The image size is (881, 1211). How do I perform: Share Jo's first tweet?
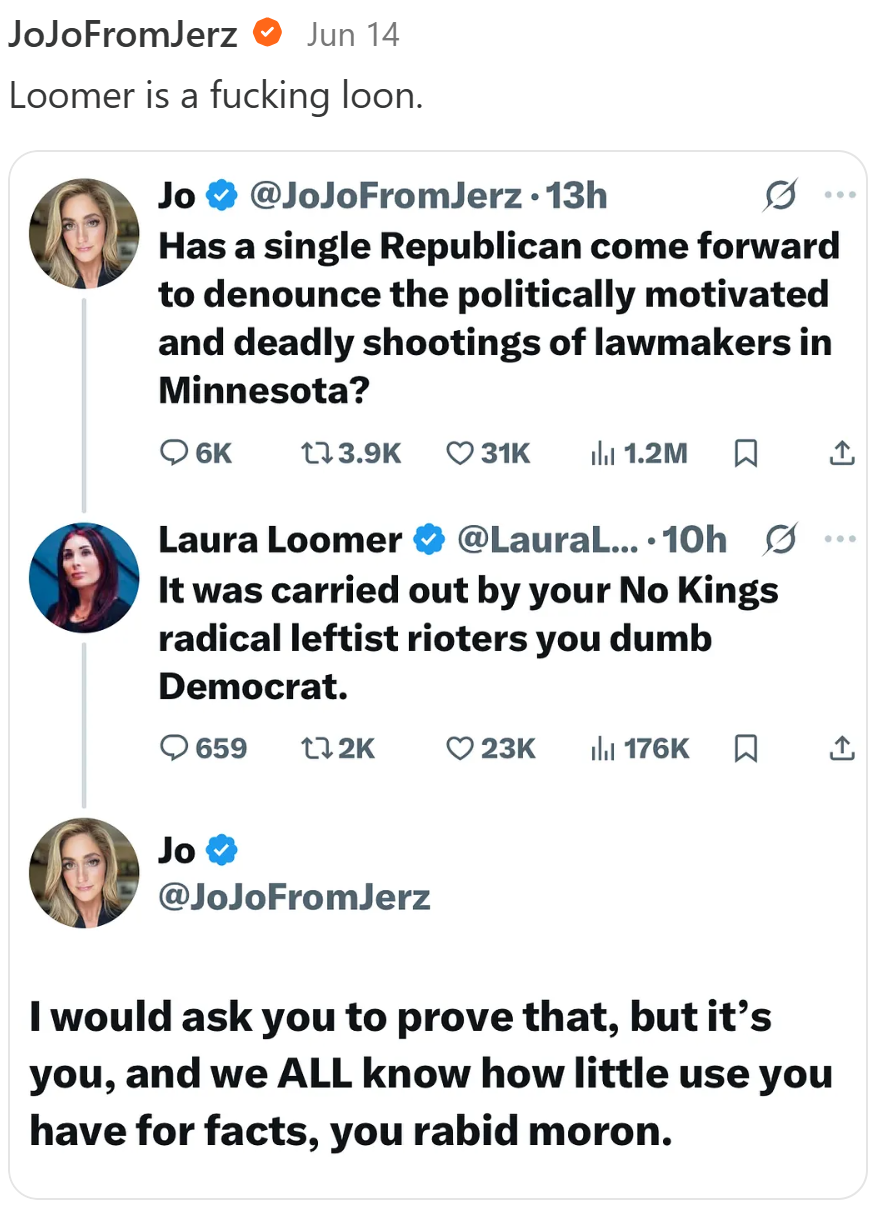[x=842, y=454]
